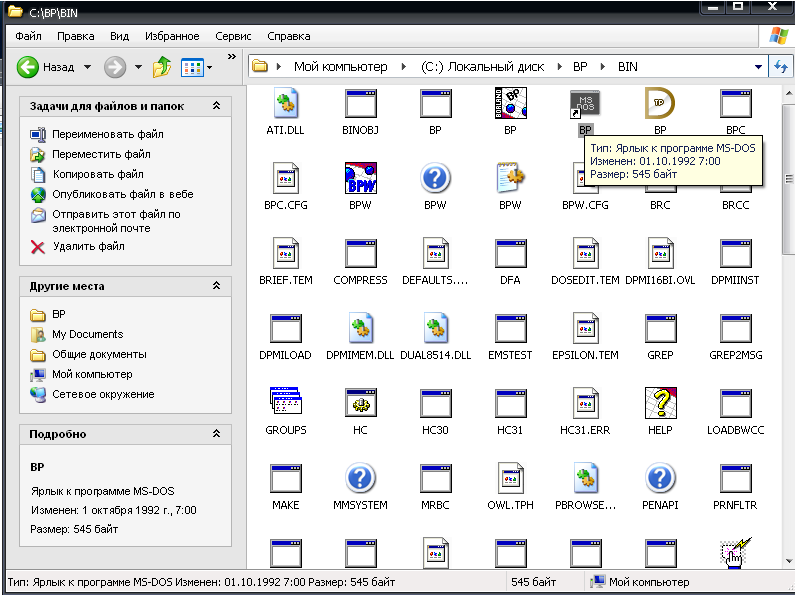This screenshot has height=595, width=795.
Task: Select the BINOBJ program icon
Action: [360, 103]
